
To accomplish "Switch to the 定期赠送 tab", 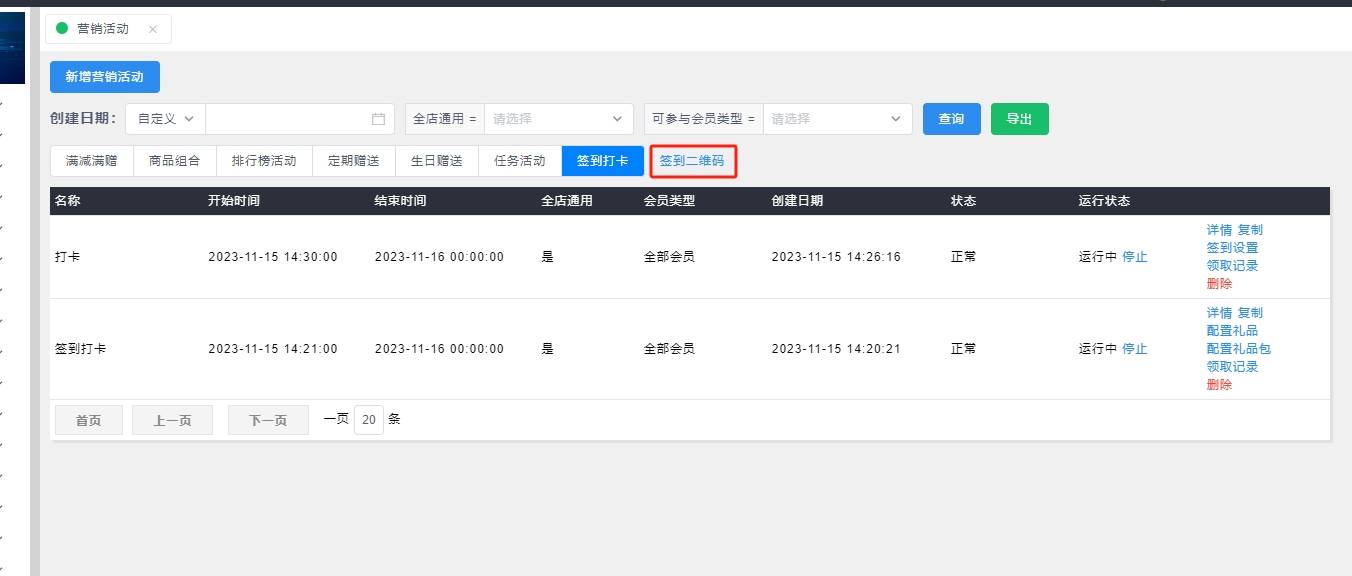I will pyautogui.click(x=353, y=161).
